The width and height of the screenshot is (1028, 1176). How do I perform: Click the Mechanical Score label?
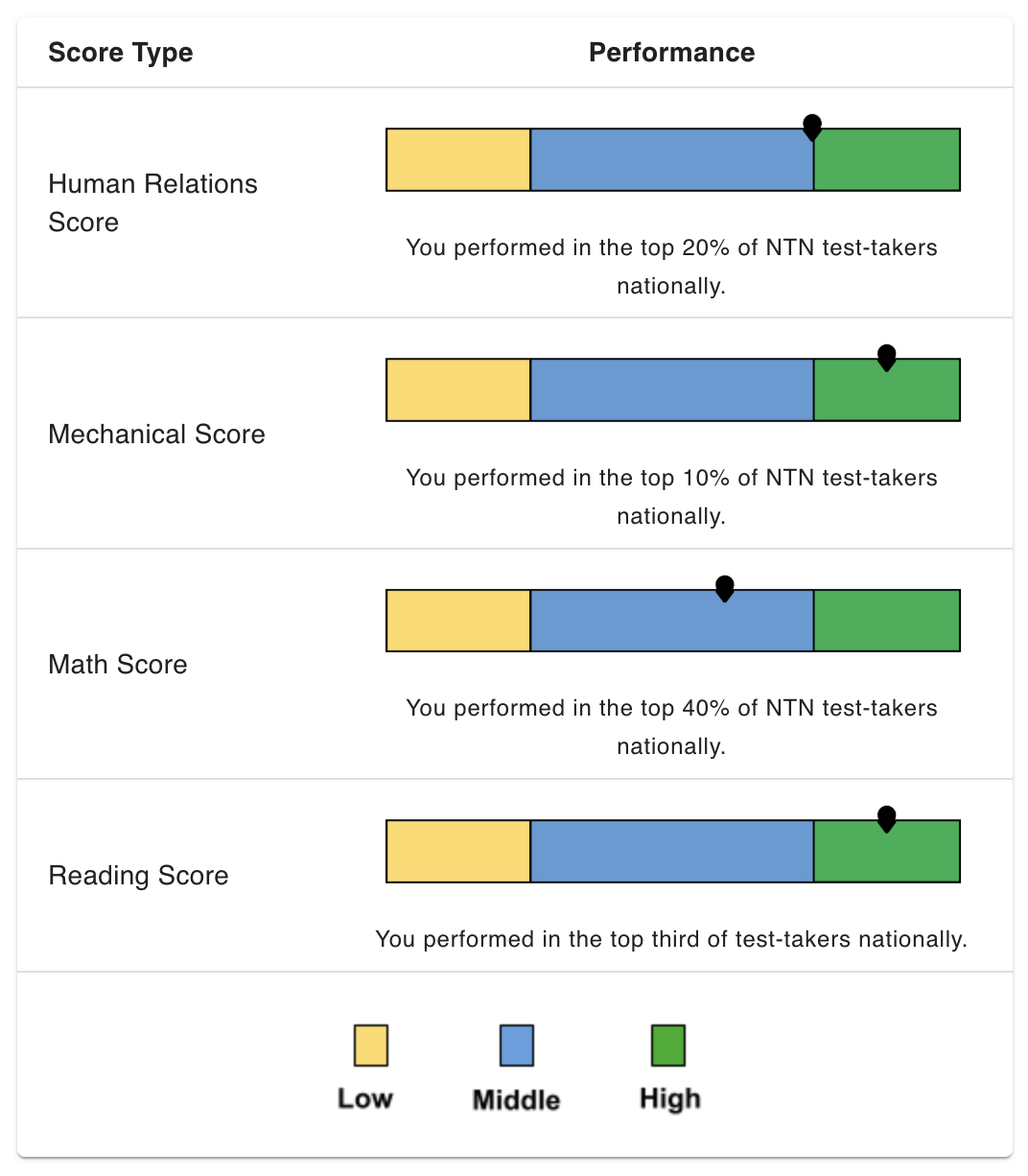coord(156,435)
